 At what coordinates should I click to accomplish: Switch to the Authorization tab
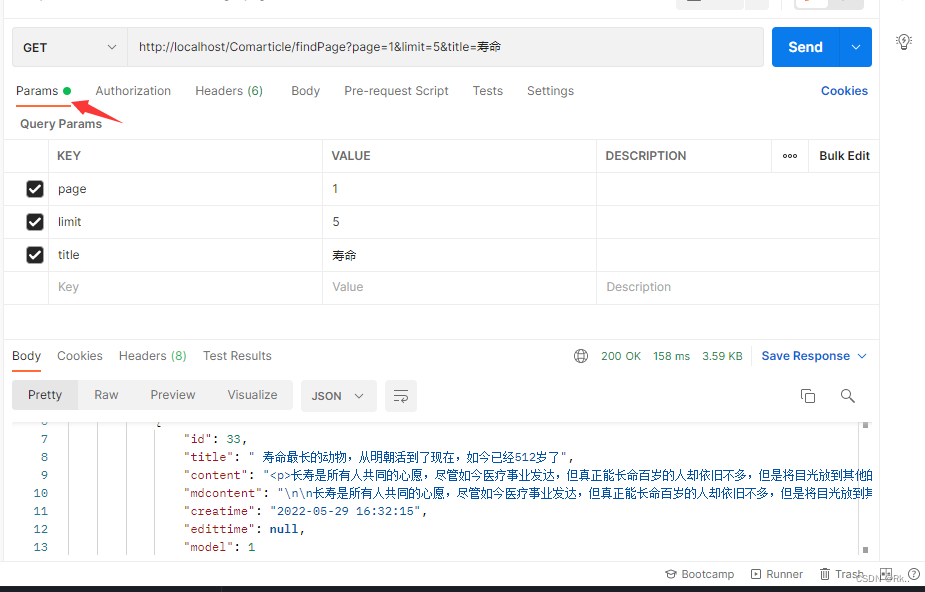pos(133,91)
